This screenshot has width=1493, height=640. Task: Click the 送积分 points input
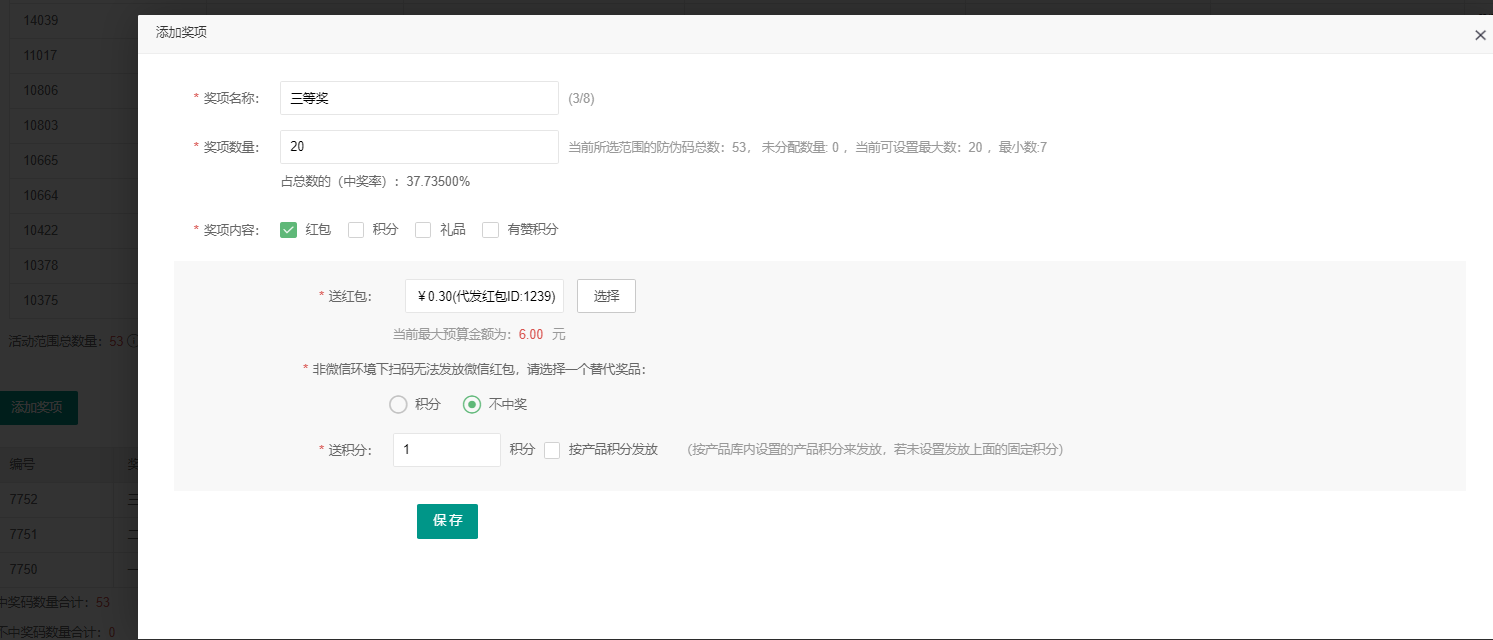tap(446, 450)
